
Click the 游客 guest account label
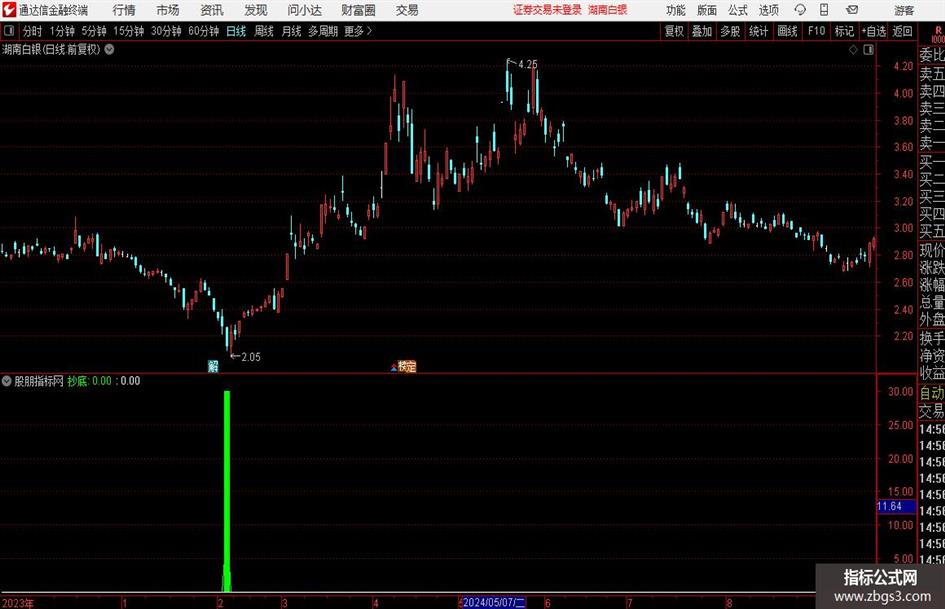point(903,10)
